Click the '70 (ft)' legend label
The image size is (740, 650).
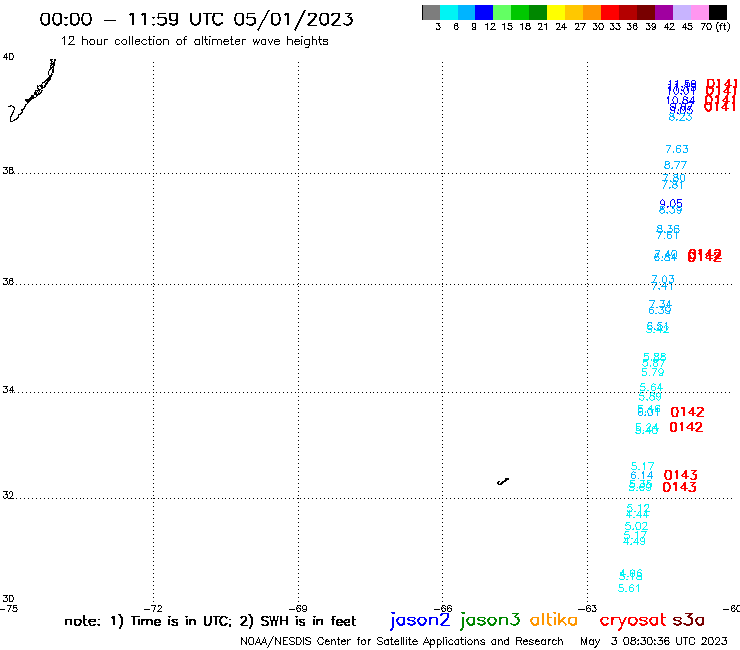click(715, 26)
